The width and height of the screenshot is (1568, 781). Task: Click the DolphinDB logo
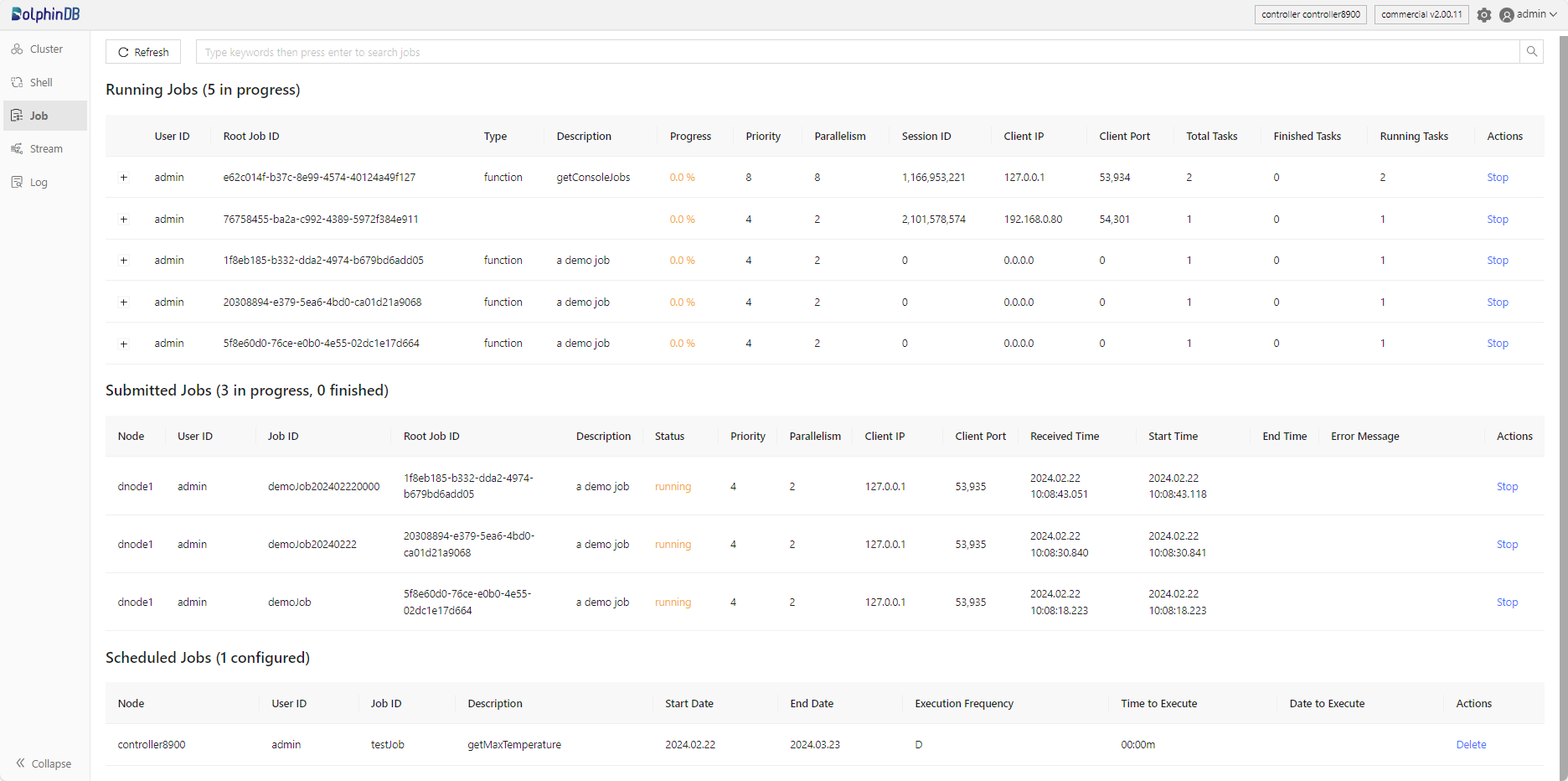46,14
